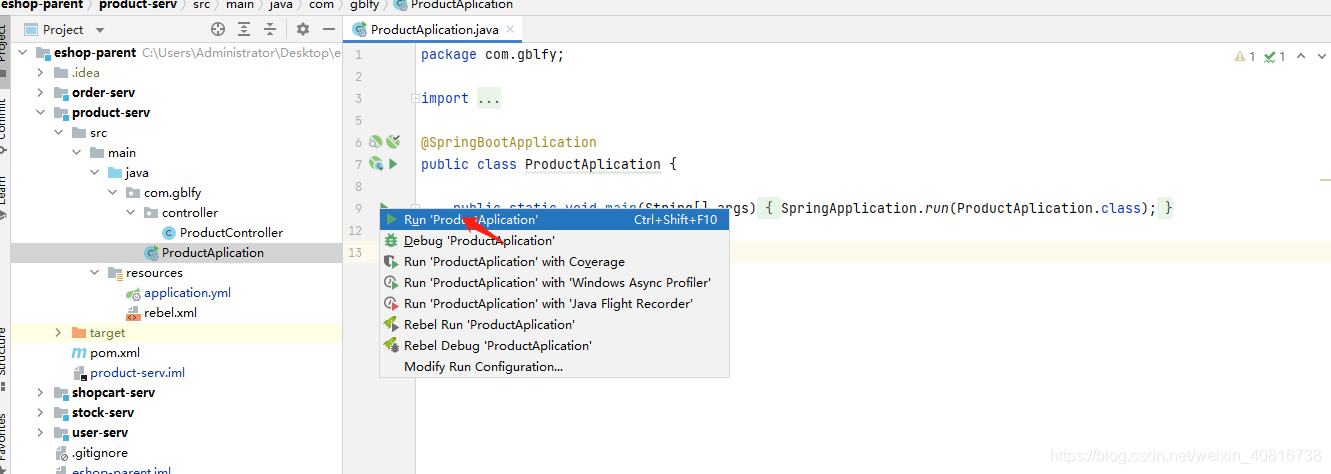Screen dimensions: 1331x474
Task: Click the Coverage shield icon in context menu
Action: point(392,262)
